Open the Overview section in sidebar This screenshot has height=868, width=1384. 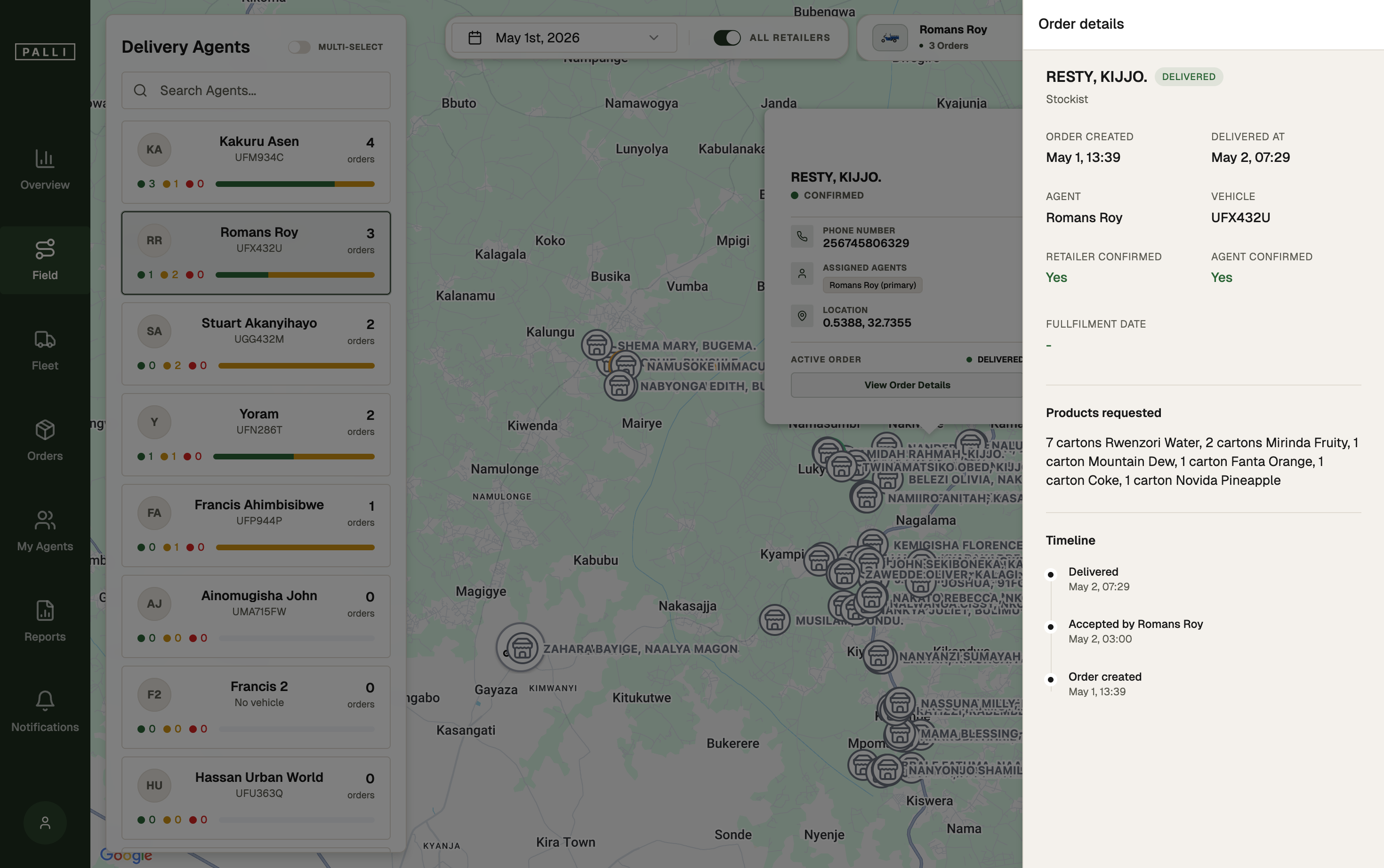tap(45, 169)
